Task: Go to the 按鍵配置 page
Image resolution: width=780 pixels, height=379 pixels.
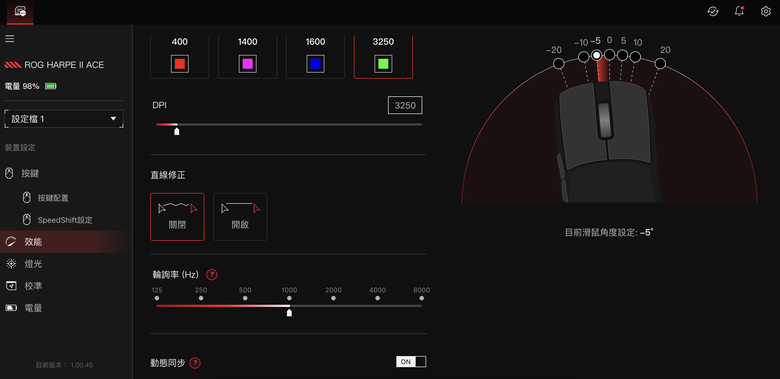Action: (x=53, y=198)
